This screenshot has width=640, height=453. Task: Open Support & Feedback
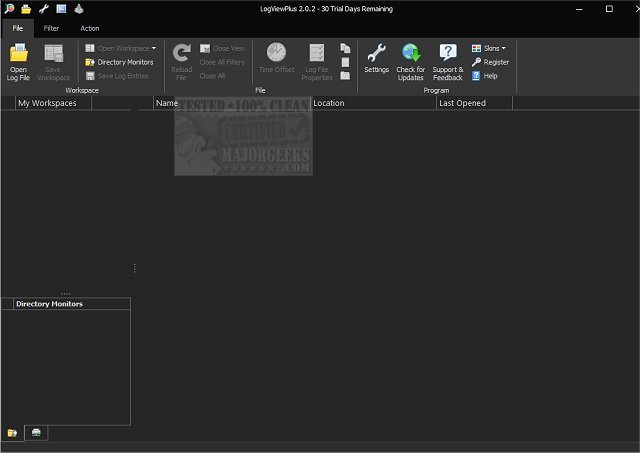tap(448, 62)
